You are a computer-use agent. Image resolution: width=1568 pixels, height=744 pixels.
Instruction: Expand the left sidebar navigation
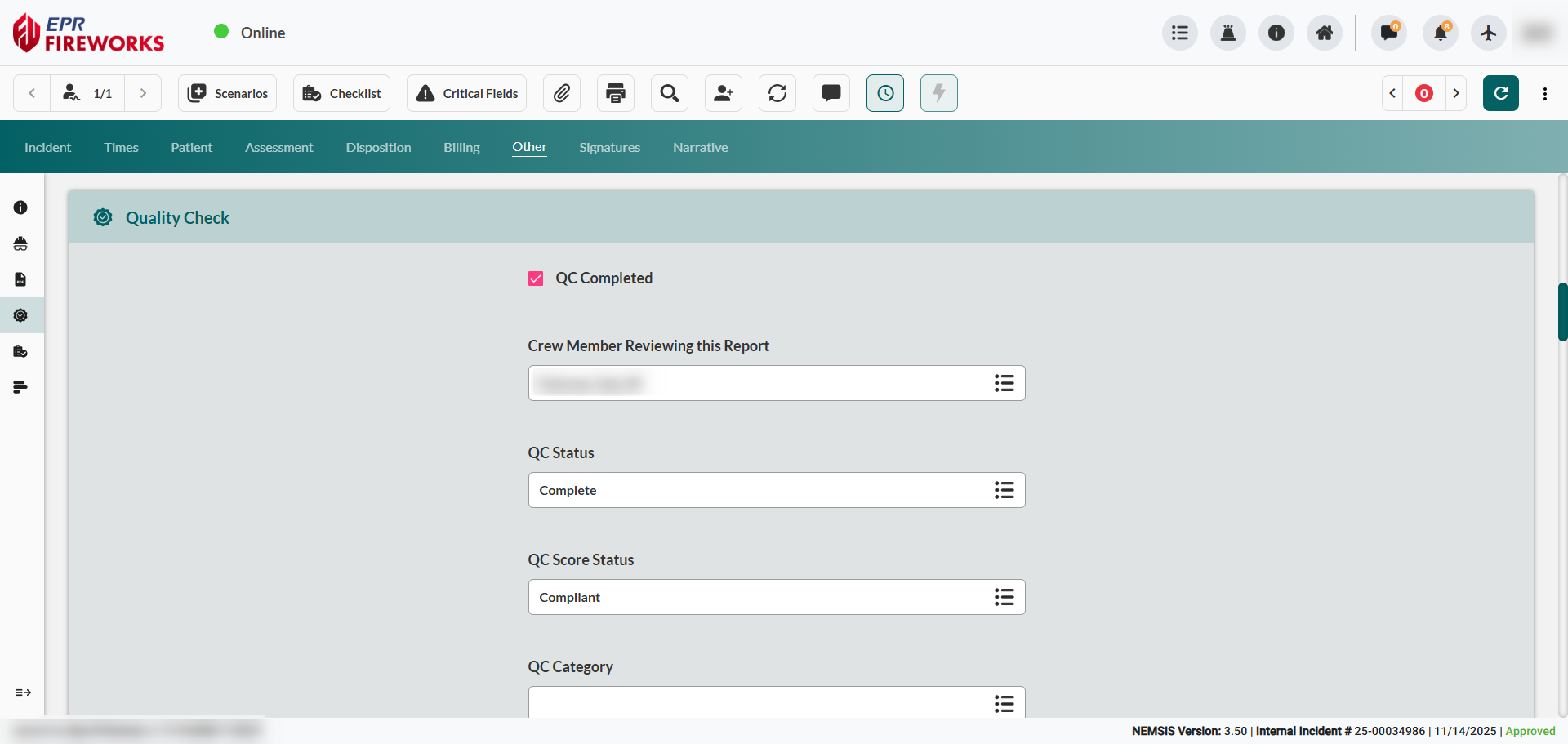[23, 693]
